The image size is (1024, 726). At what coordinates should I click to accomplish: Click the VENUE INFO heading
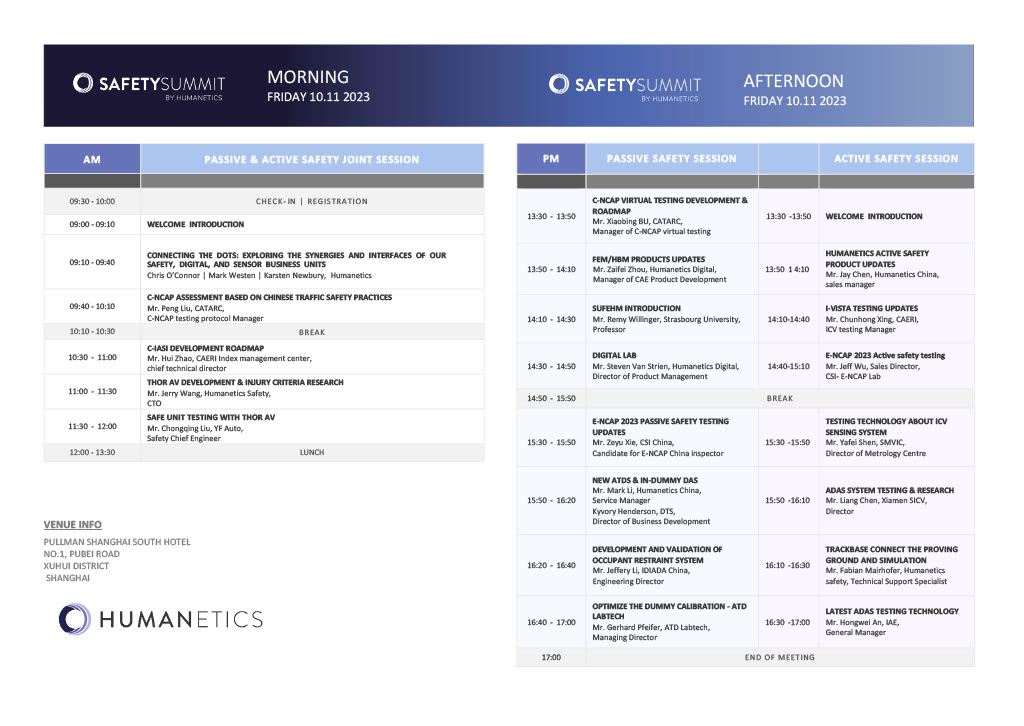[x=72, y=524]
